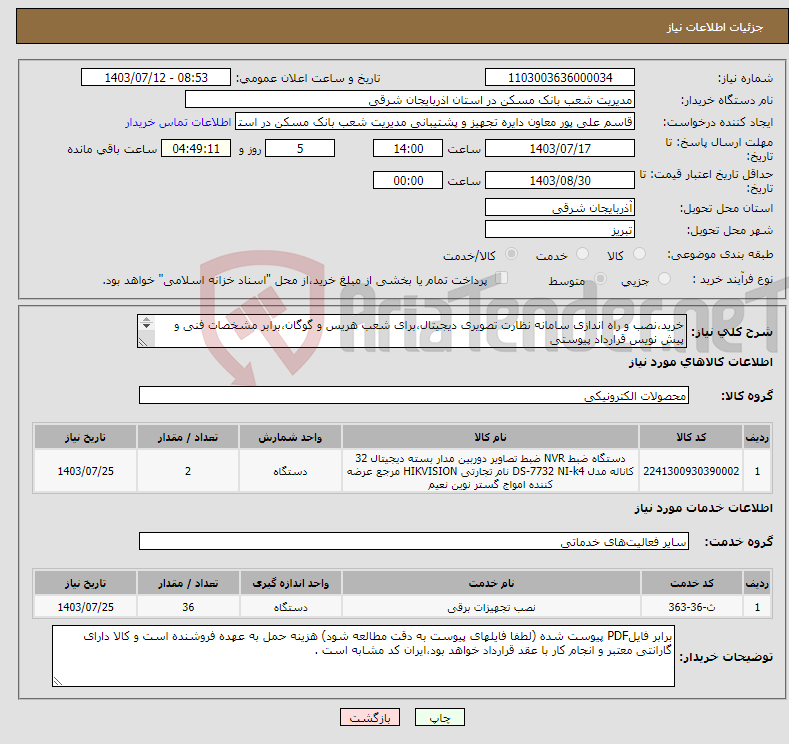Click the نصب تجهیزات برقی service name cell
Viewport: 789px width, 744px height.
(x=491, y=607)
